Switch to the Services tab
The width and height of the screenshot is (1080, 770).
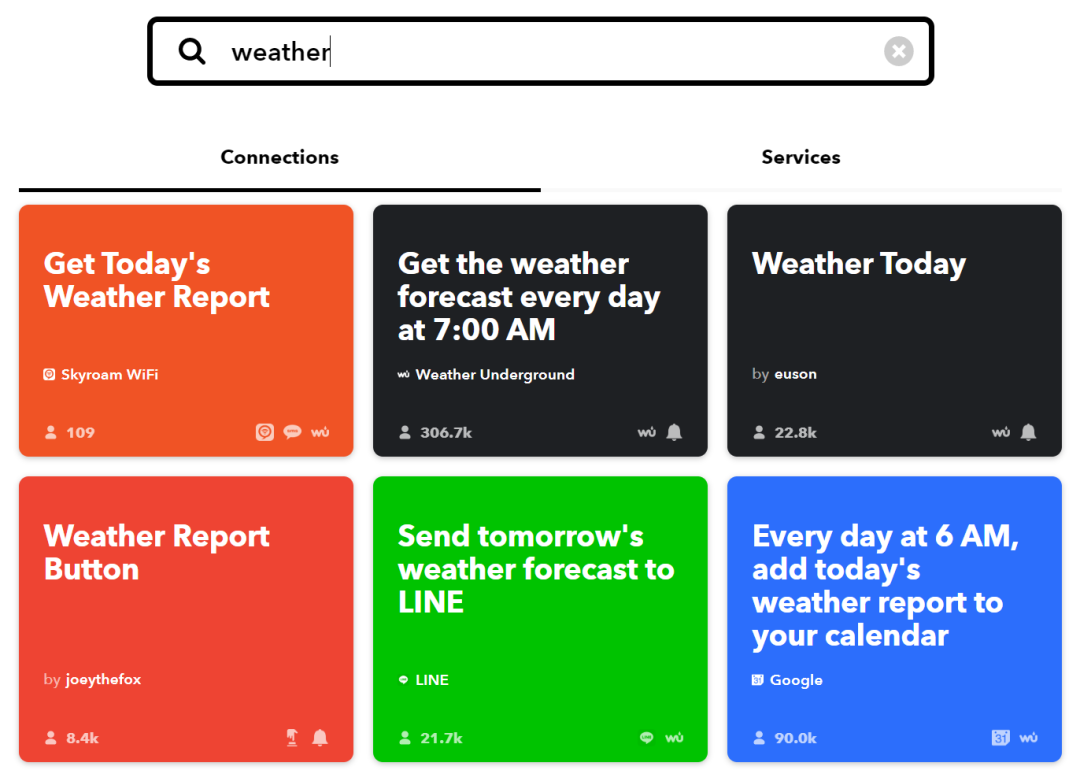(x=800, y=157)
